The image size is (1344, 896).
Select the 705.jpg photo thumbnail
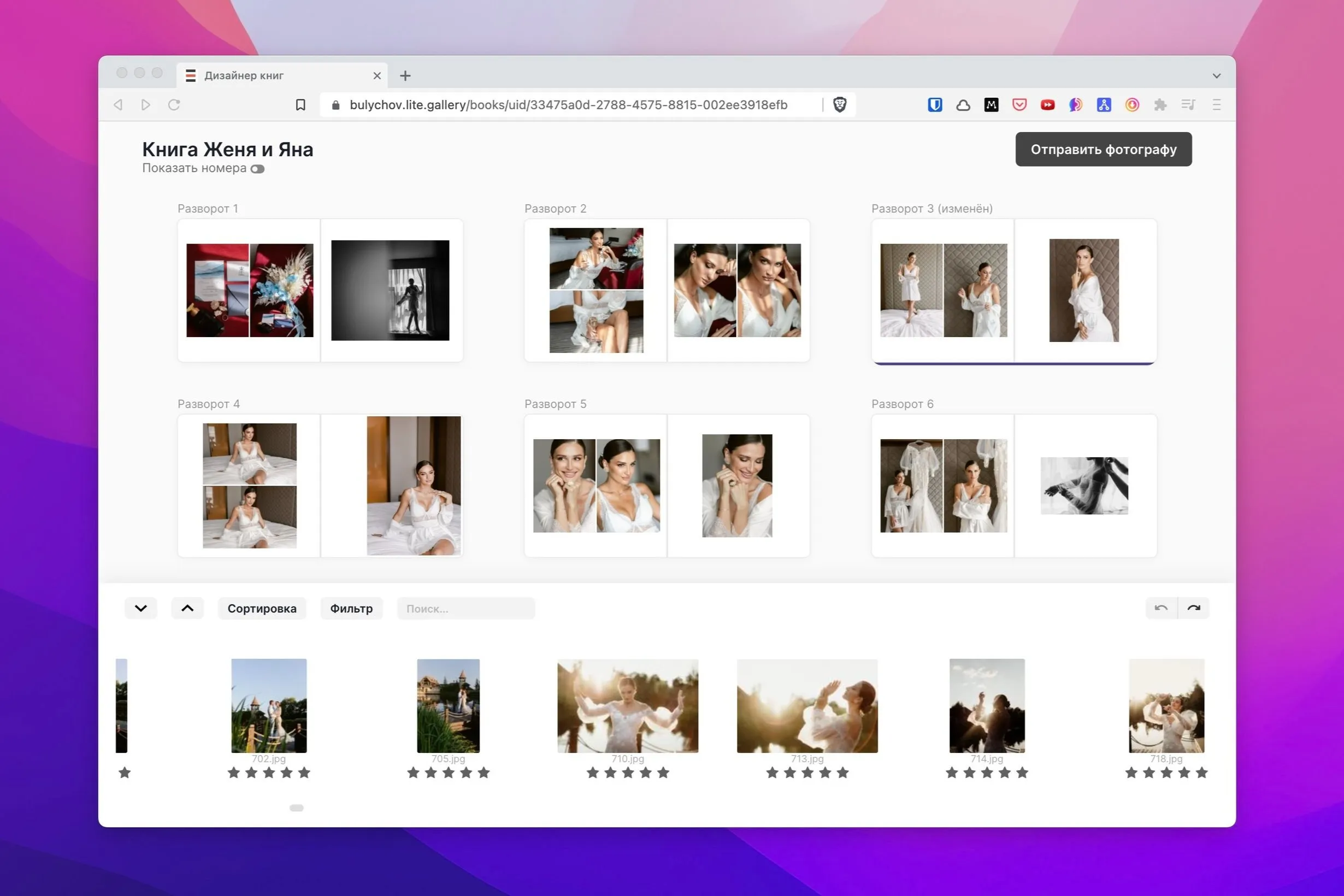(x=449, y=706)
